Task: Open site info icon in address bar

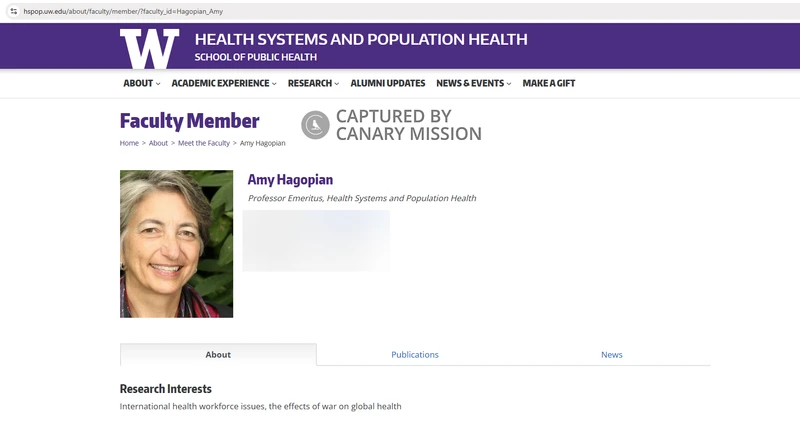Action: 14,11
